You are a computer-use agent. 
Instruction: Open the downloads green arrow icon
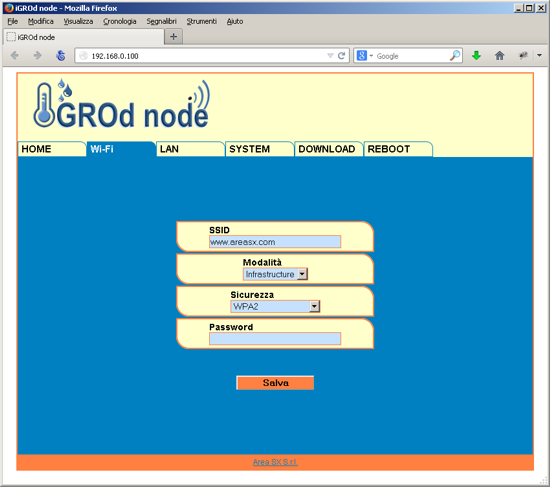tap(476, 55)
